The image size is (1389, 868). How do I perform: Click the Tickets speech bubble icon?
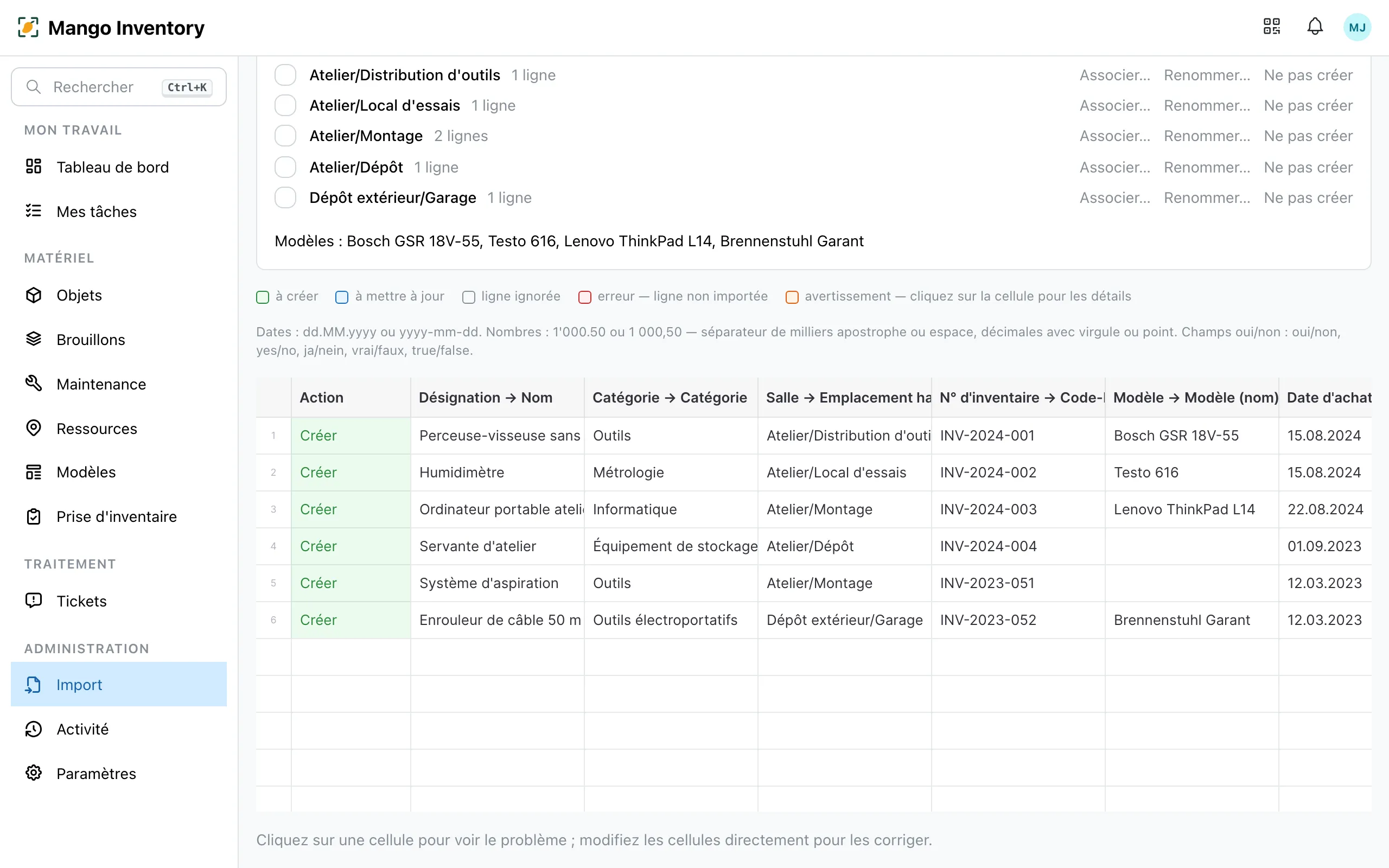pos(34,601)
